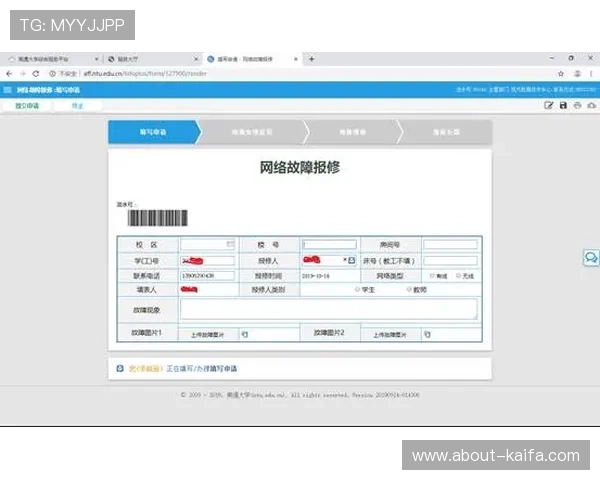Select the 无线 network type radio

(458, 276)
